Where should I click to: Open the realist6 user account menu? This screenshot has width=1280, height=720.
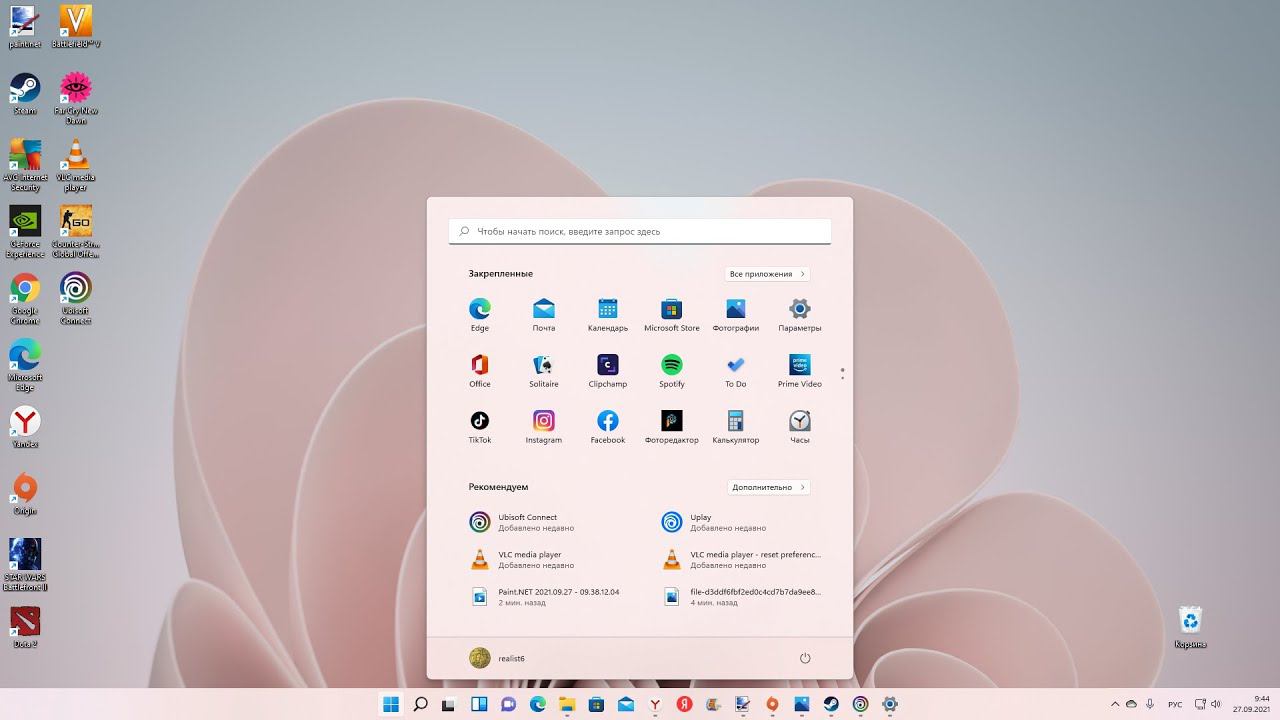click(497, 658)
